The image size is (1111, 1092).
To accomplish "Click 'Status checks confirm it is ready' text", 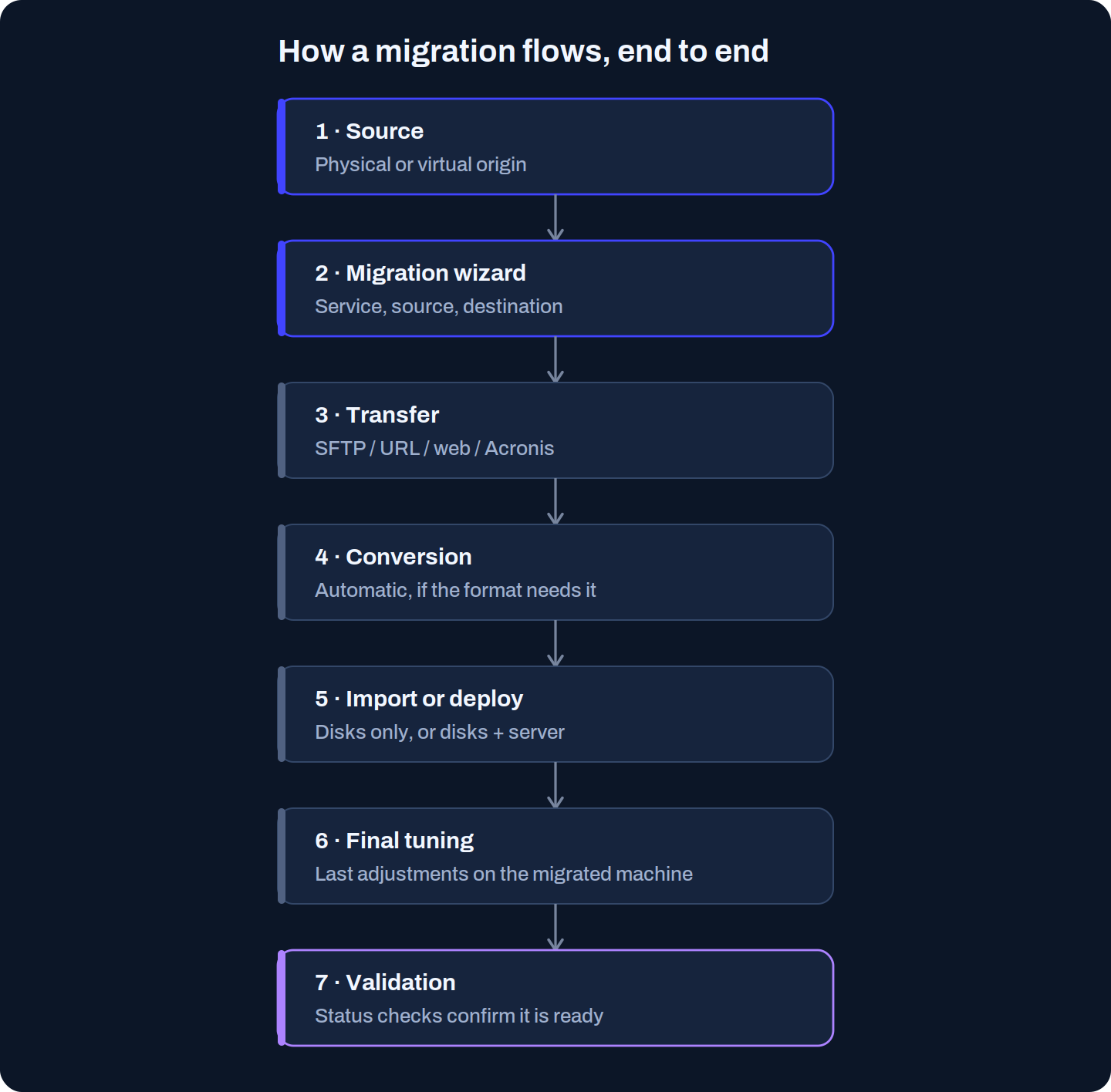I will tap(459, 1016).
